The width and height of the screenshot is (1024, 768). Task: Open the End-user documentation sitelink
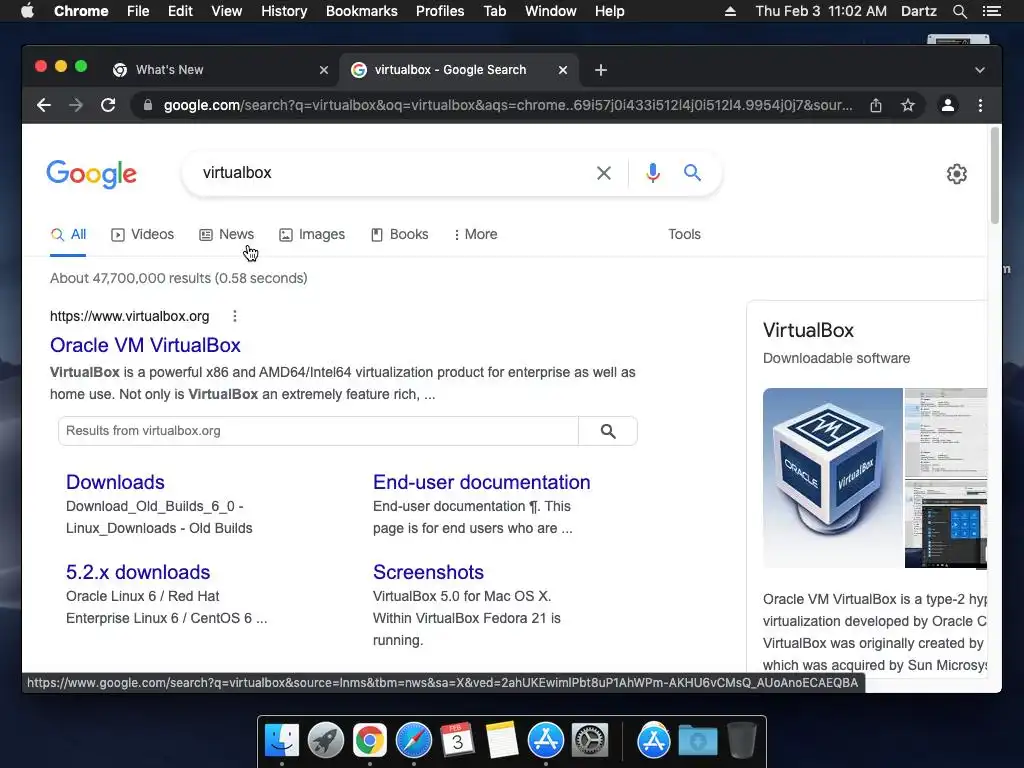pyautogui.click(x=482, y=482)
